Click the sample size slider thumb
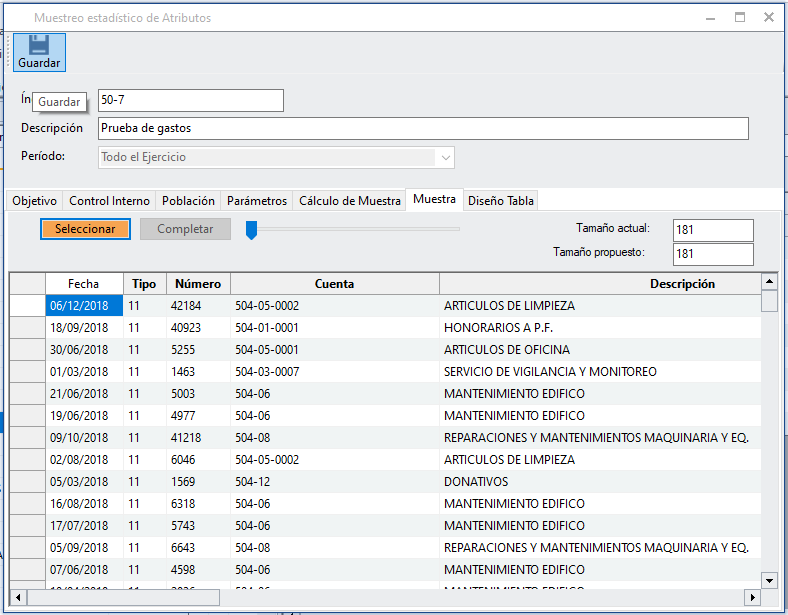This screenshot has height=615, width=788. 252,230
